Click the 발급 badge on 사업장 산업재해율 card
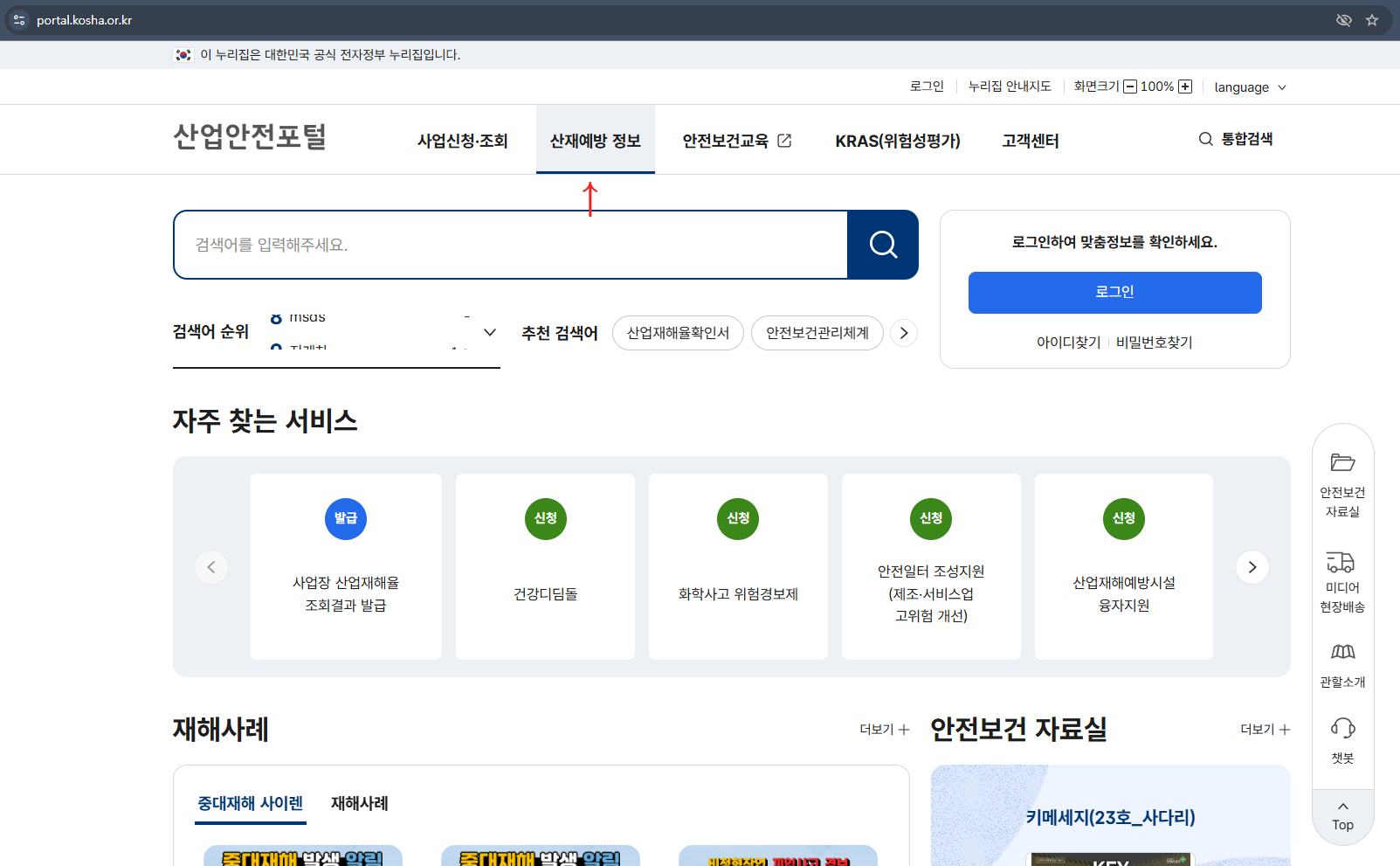The height and width of the screenshot is (866, 1400). [x=346, y=518]
